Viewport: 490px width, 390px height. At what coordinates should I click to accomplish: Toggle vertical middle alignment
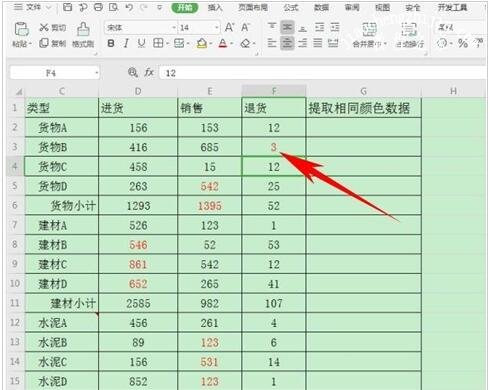click(287, 27)
